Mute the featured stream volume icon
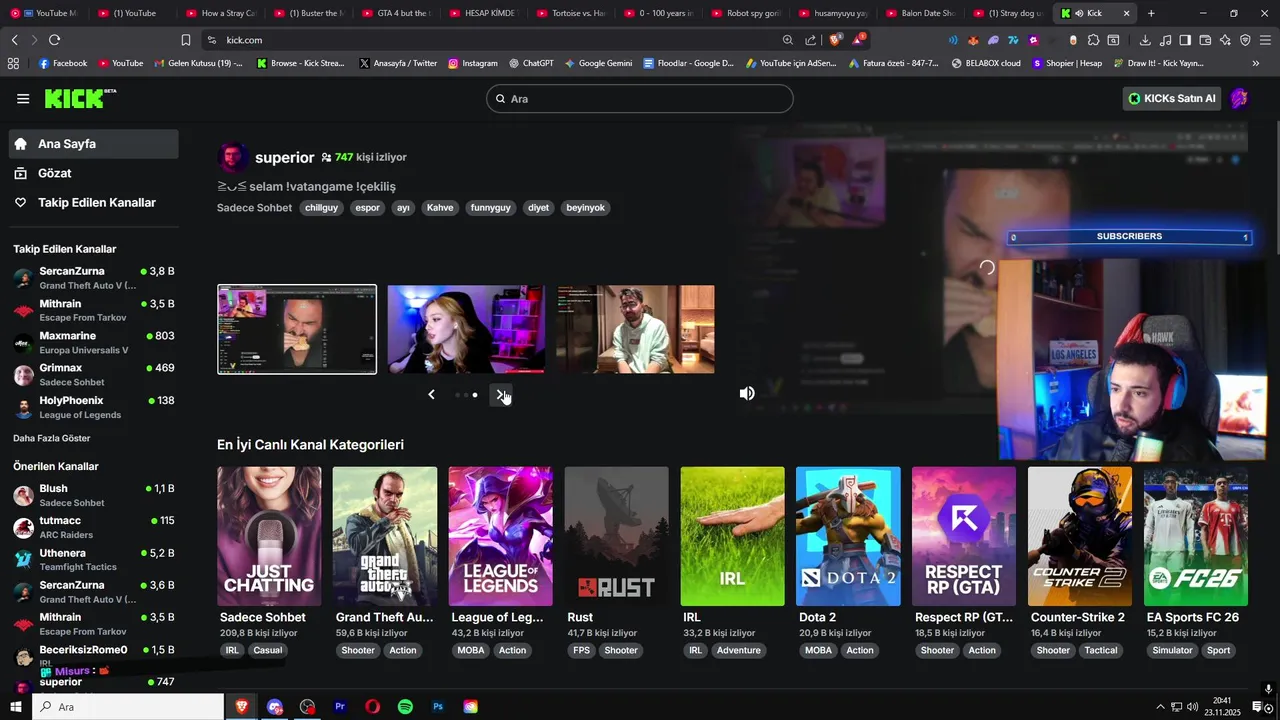The image size is (1280, 720). click(747, 394)
